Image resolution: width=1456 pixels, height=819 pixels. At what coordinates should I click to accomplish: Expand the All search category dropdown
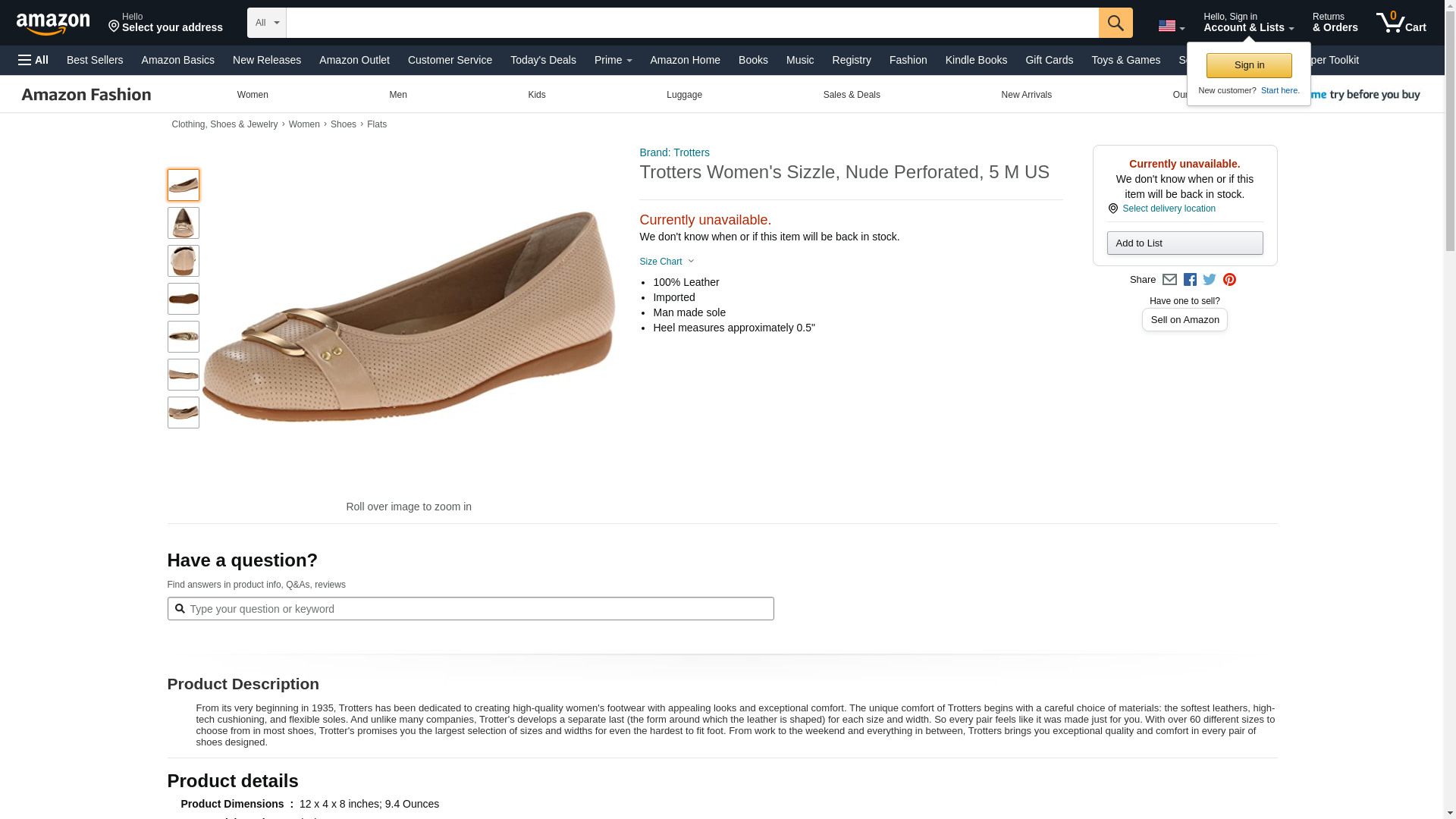(x=266, y=23)
